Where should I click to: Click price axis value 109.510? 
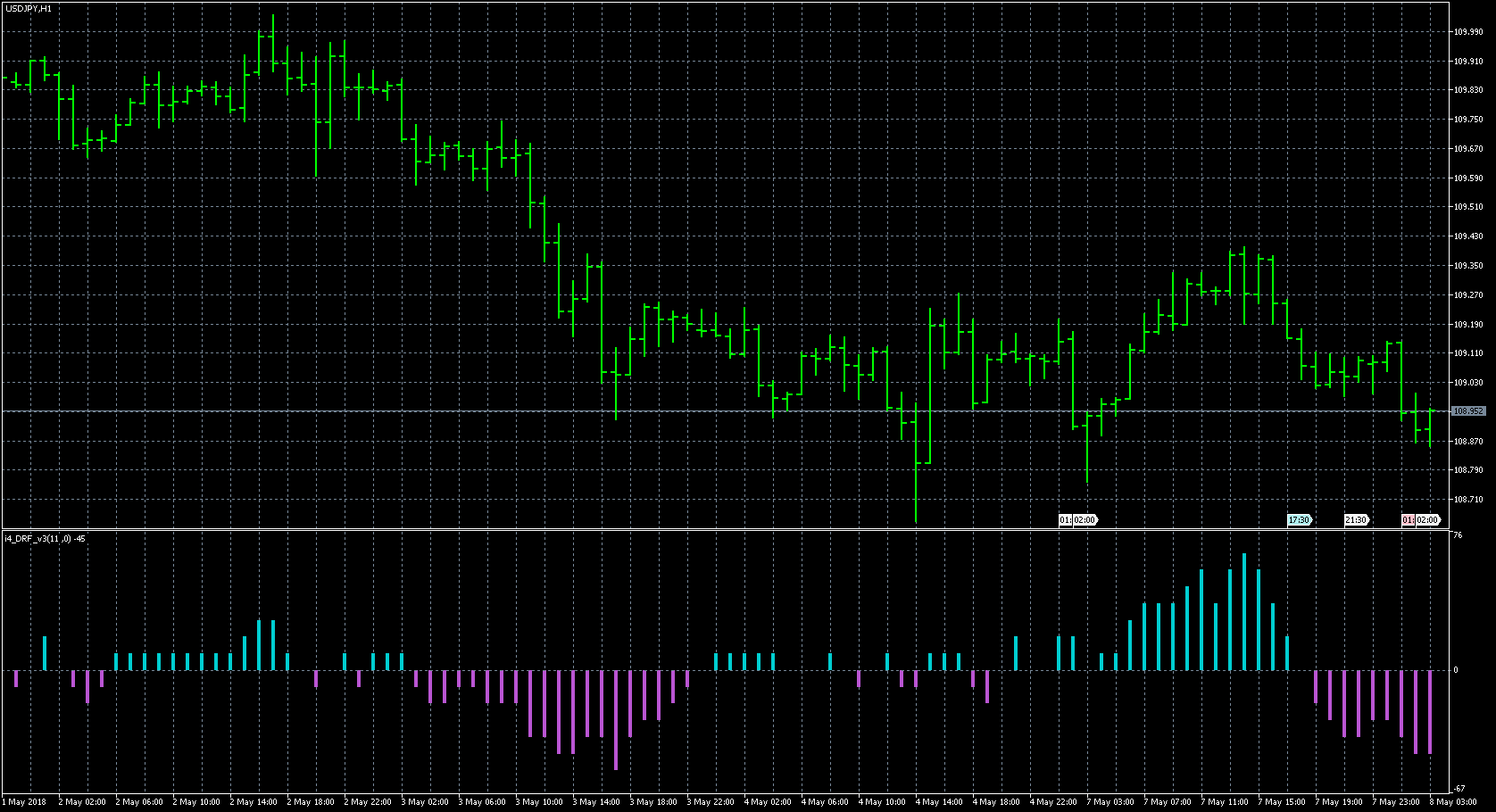coord(1468,207)
